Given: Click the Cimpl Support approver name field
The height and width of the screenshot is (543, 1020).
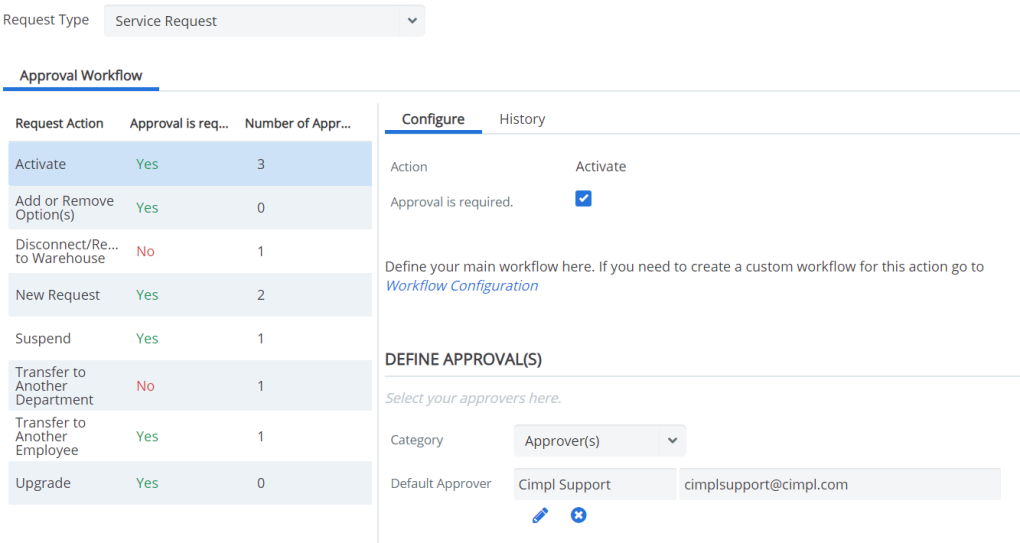Looking at the screenshot, I should click(595, 484).
